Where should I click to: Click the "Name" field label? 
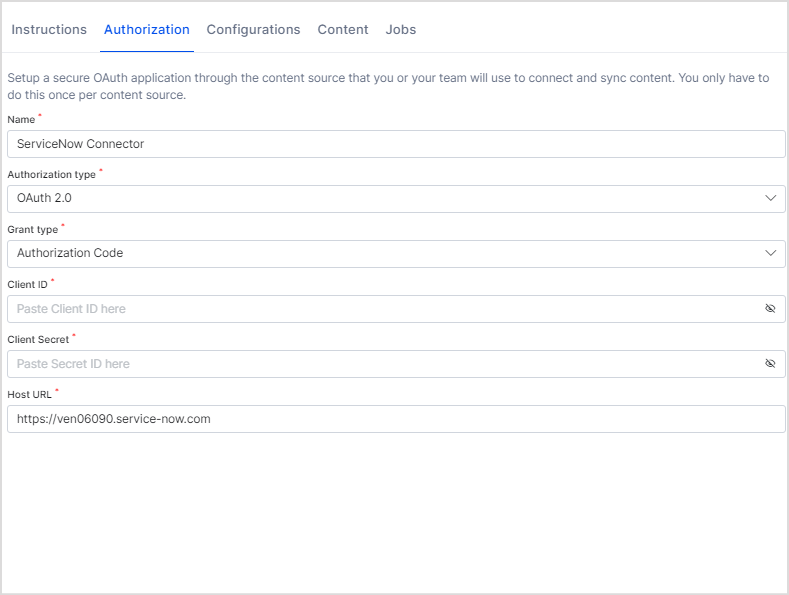coord(21,120)
